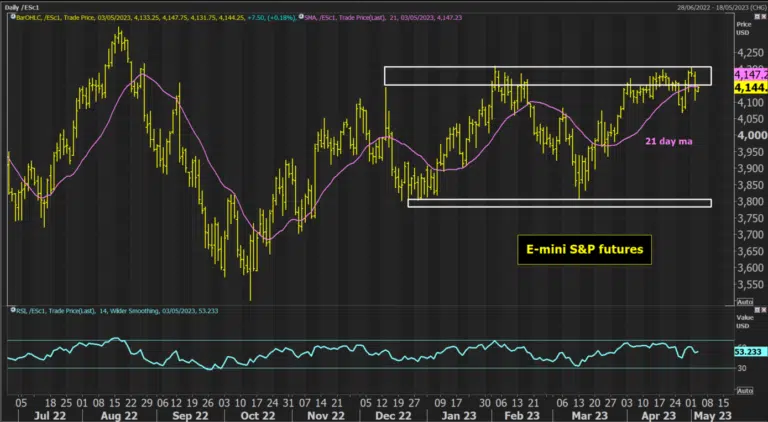Close the RSI indicator pane
The height and width of the screenshot is (422, 768).
pos(763,310)
